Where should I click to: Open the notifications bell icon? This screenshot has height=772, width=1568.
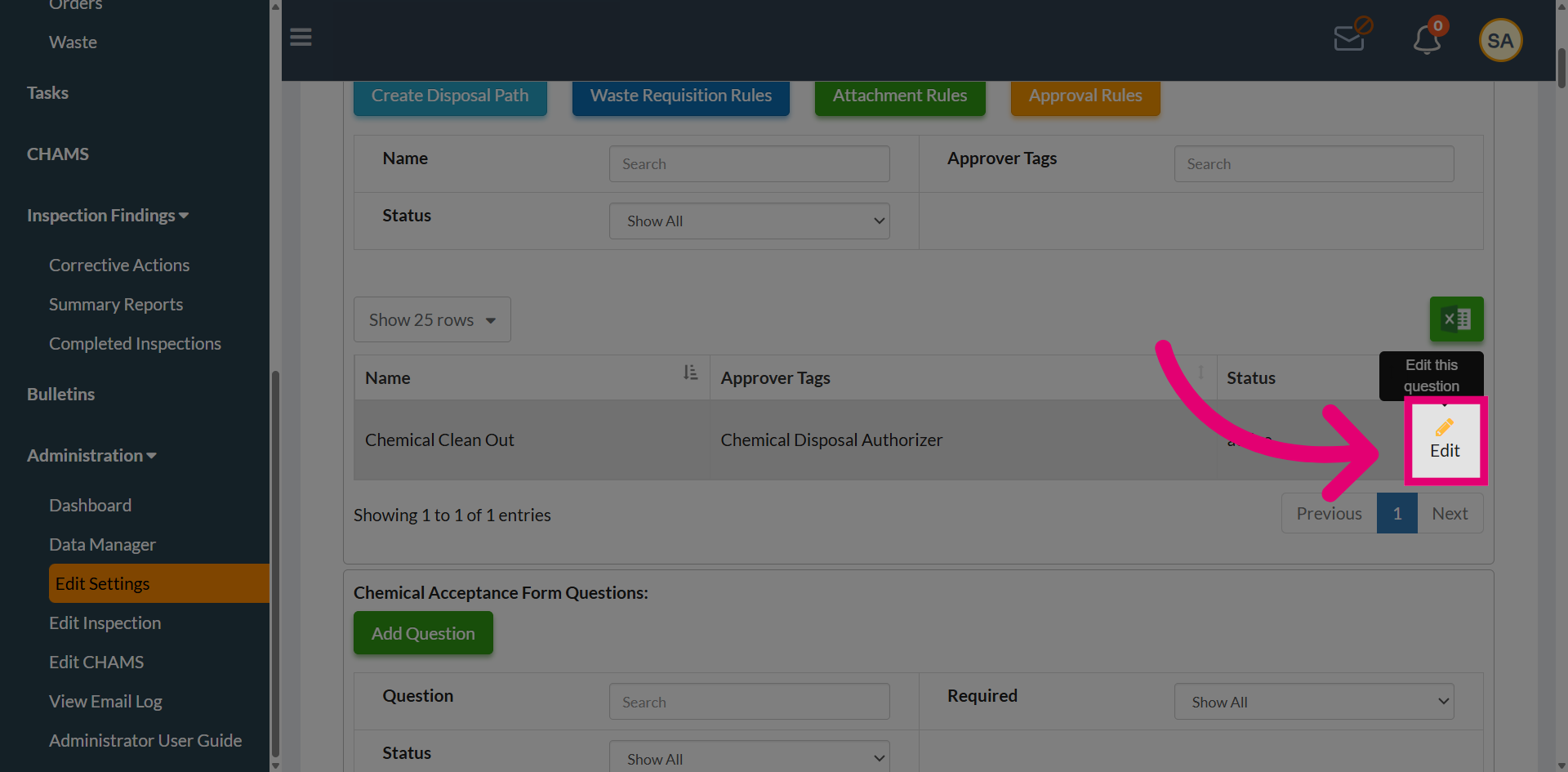(1428, 38)
